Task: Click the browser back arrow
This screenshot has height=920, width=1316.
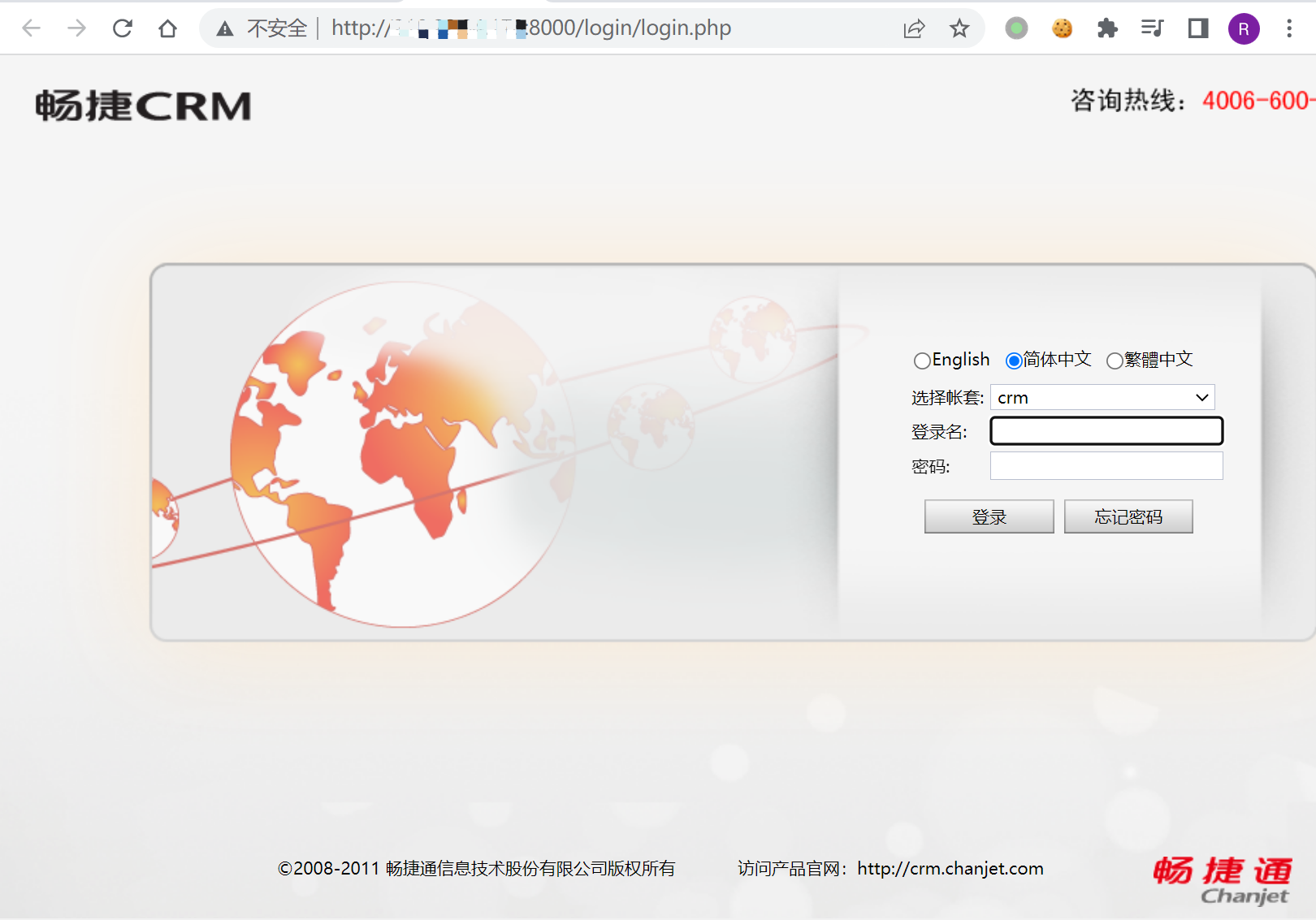Action: pos(31,28)
